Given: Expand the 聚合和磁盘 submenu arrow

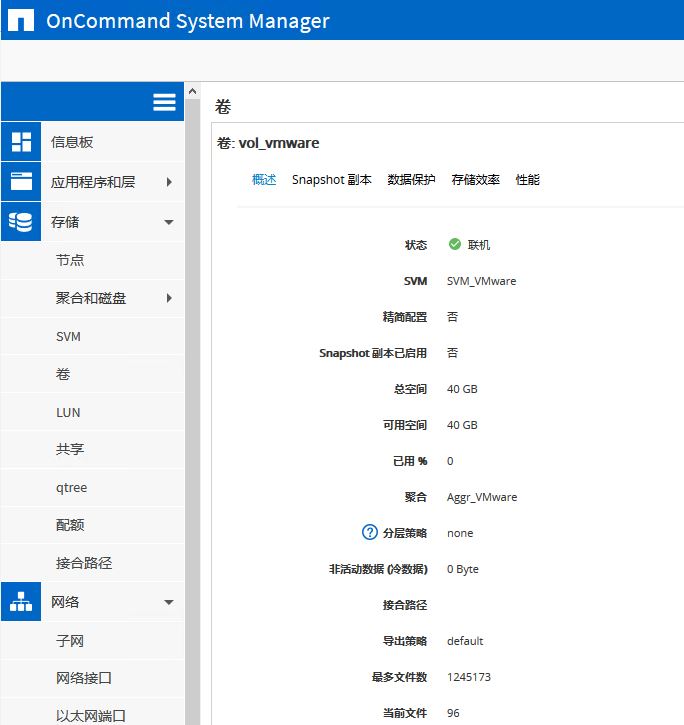Looking at the screenshot, I should (169, 298).
